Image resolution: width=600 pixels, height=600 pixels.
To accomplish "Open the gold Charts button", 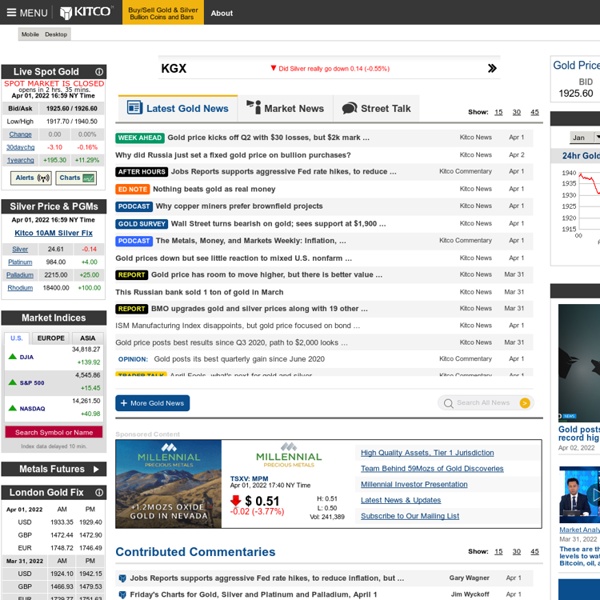I will click(x=77, y=178).
